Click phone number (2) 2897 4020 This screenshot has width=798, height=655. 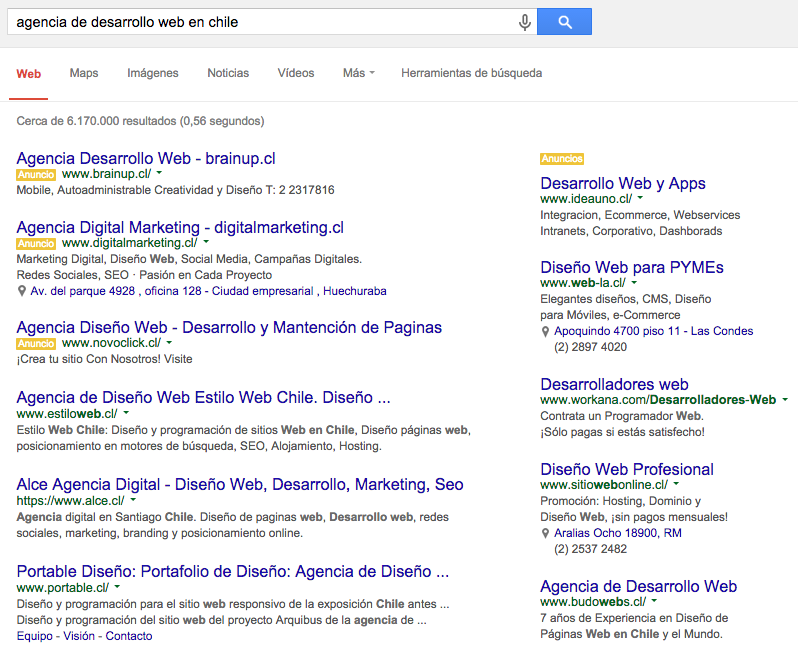(x=590, y=347)
